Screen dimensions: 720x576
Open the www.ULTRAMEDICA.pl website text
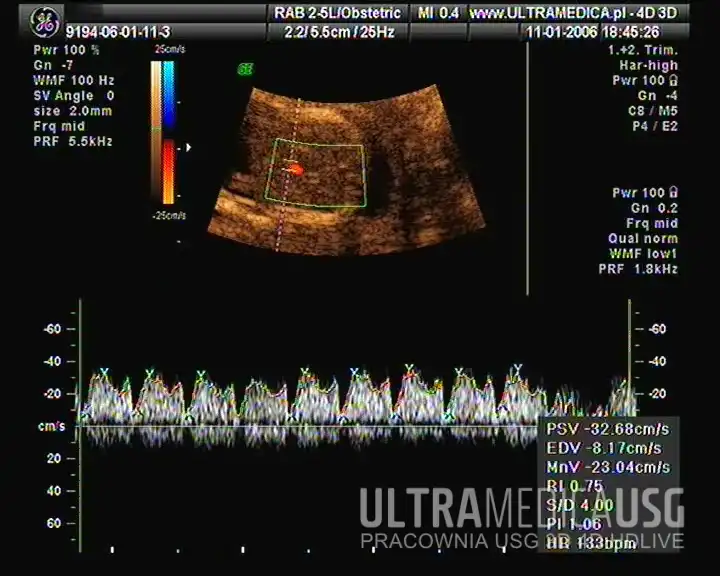(x=574, y=13)
